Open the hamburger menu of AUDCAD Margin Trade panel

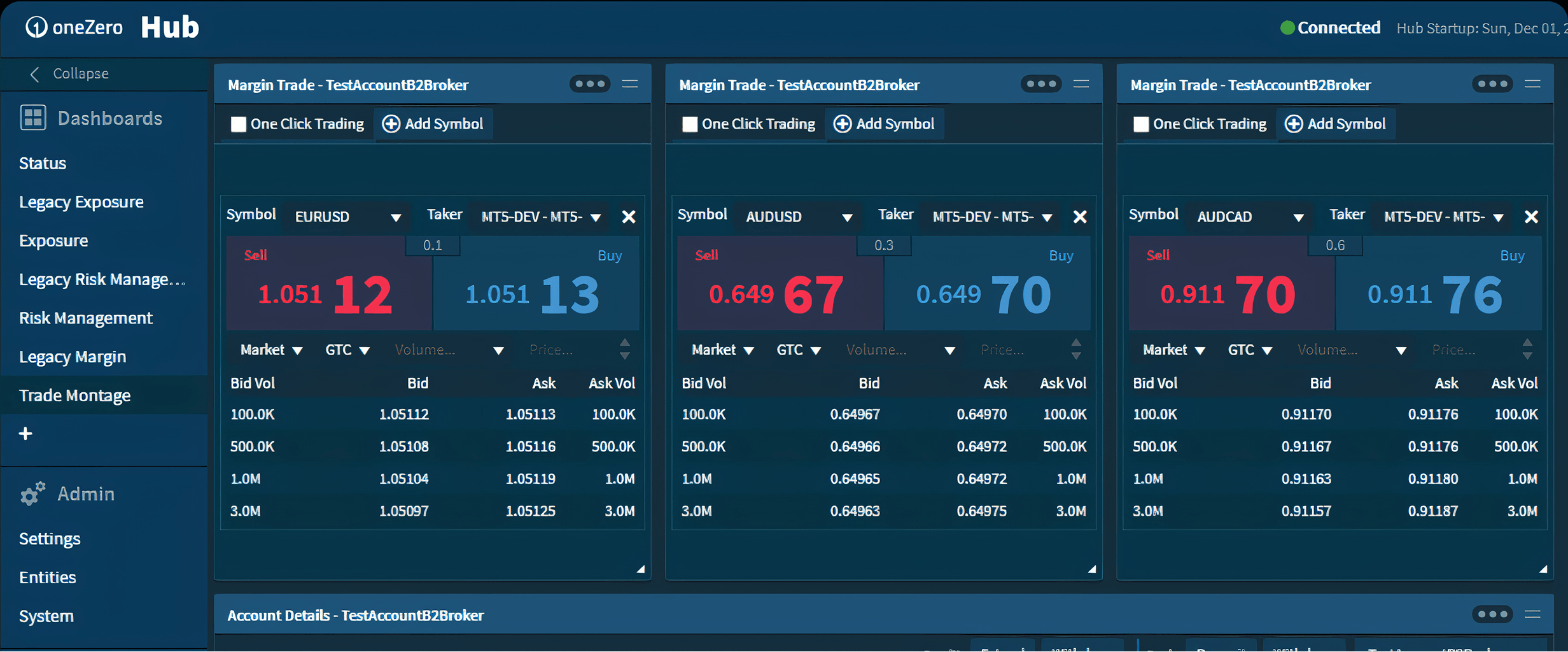coord(1532,84)
